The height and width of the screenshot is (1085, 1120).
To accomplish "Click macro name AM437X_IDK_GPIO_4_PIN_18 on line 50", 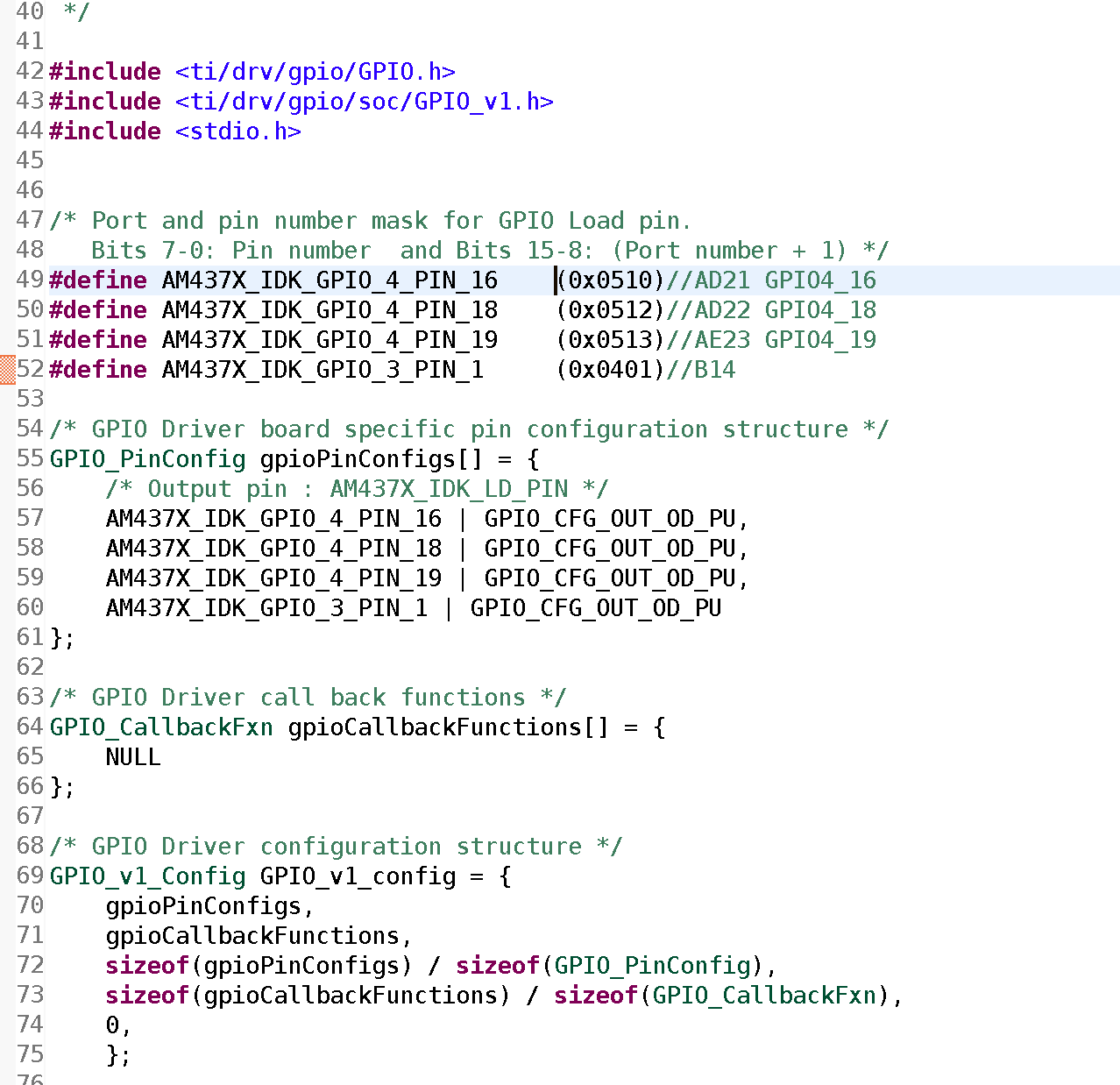I will tap(330, 310).
